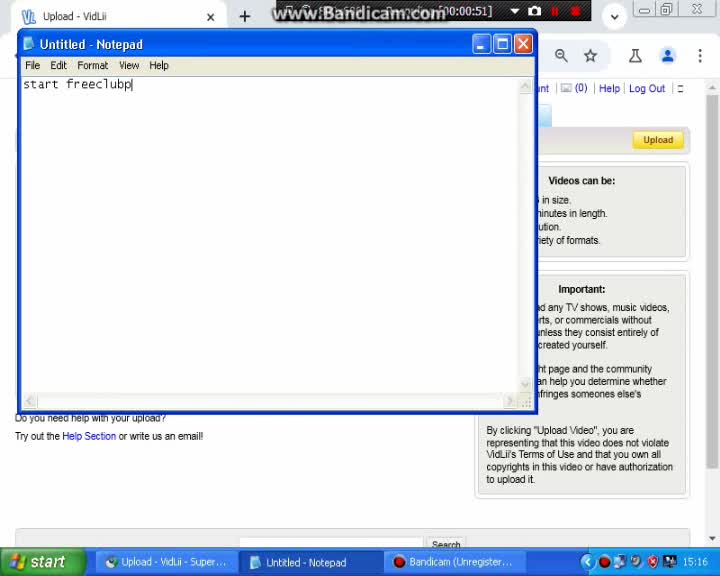The image size is (720, 576).
Task: Open browser profile avatar icon
Action: point(668,56)
